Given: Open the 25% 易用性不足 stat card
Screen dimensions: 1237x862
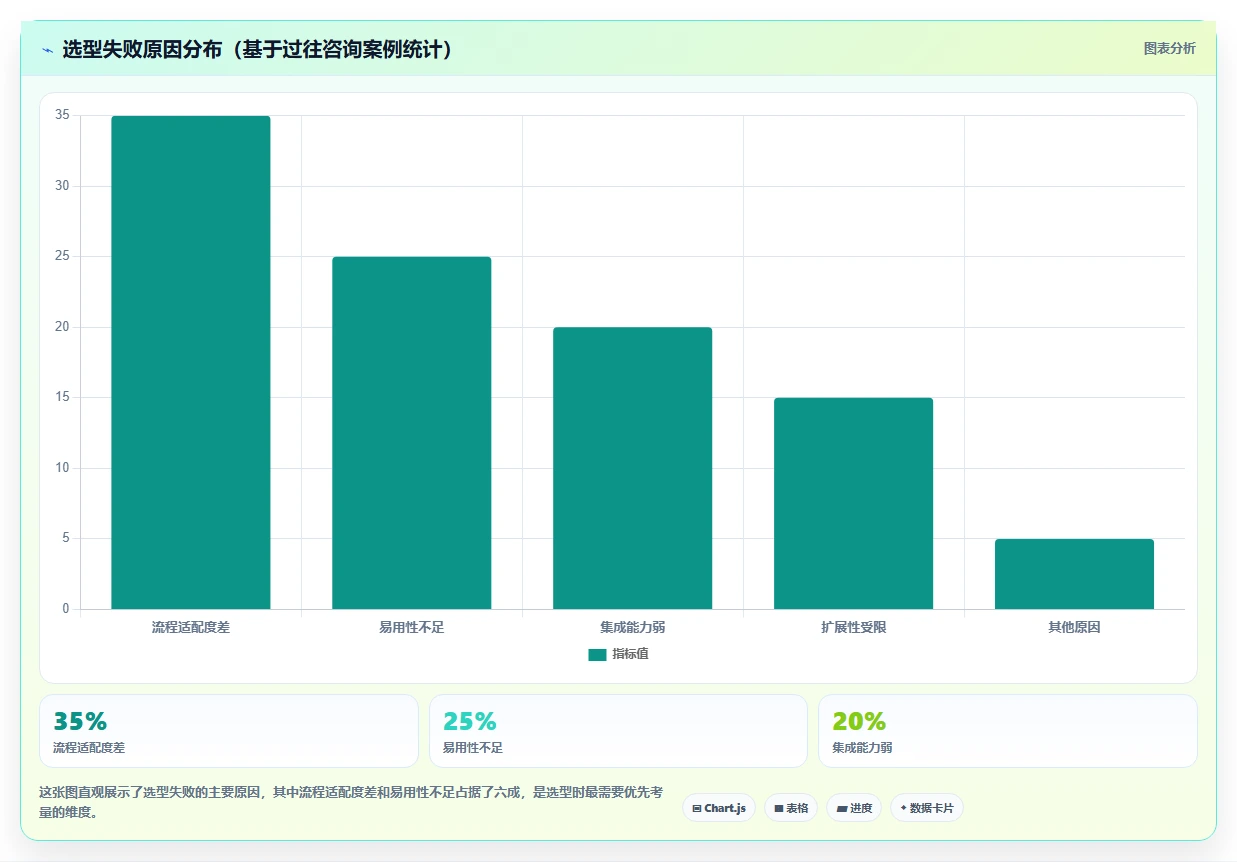Looking at the screenshot, I should (x=618, y=731).
